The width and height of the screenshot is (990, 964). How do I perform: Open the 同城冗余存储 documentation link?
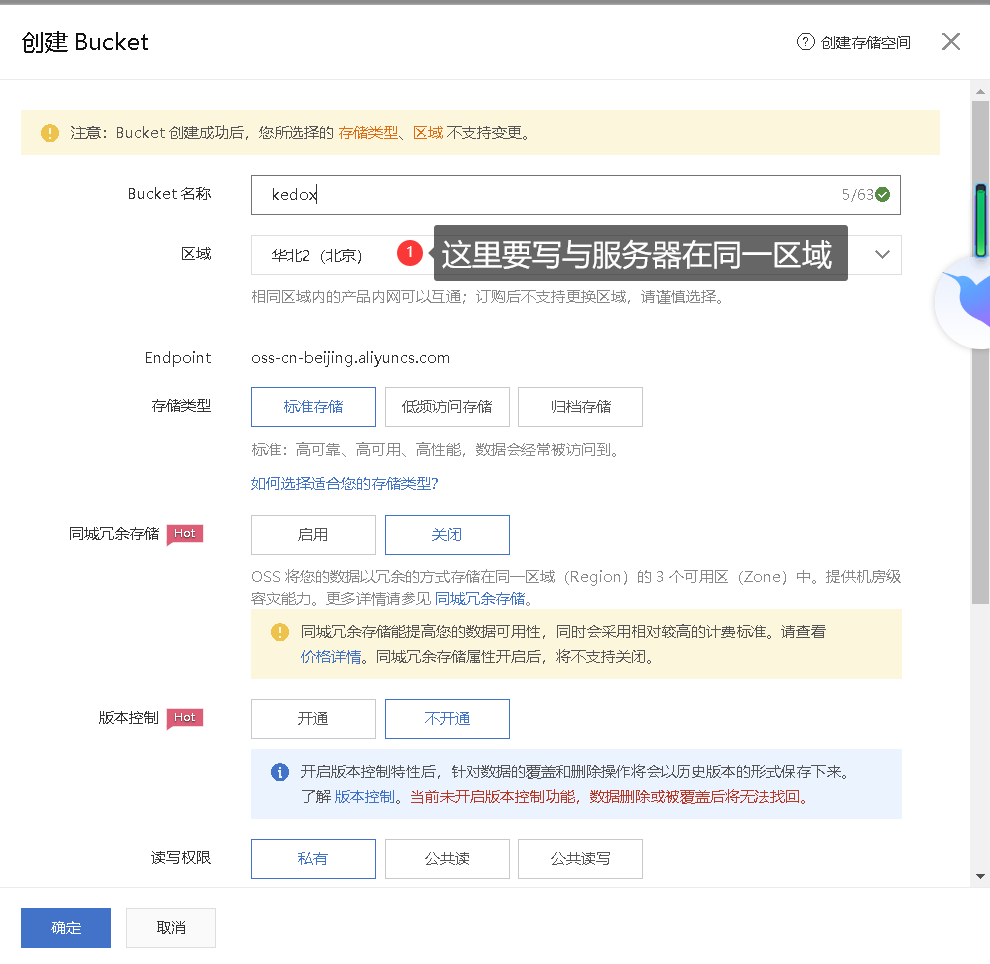coord(480,598)
